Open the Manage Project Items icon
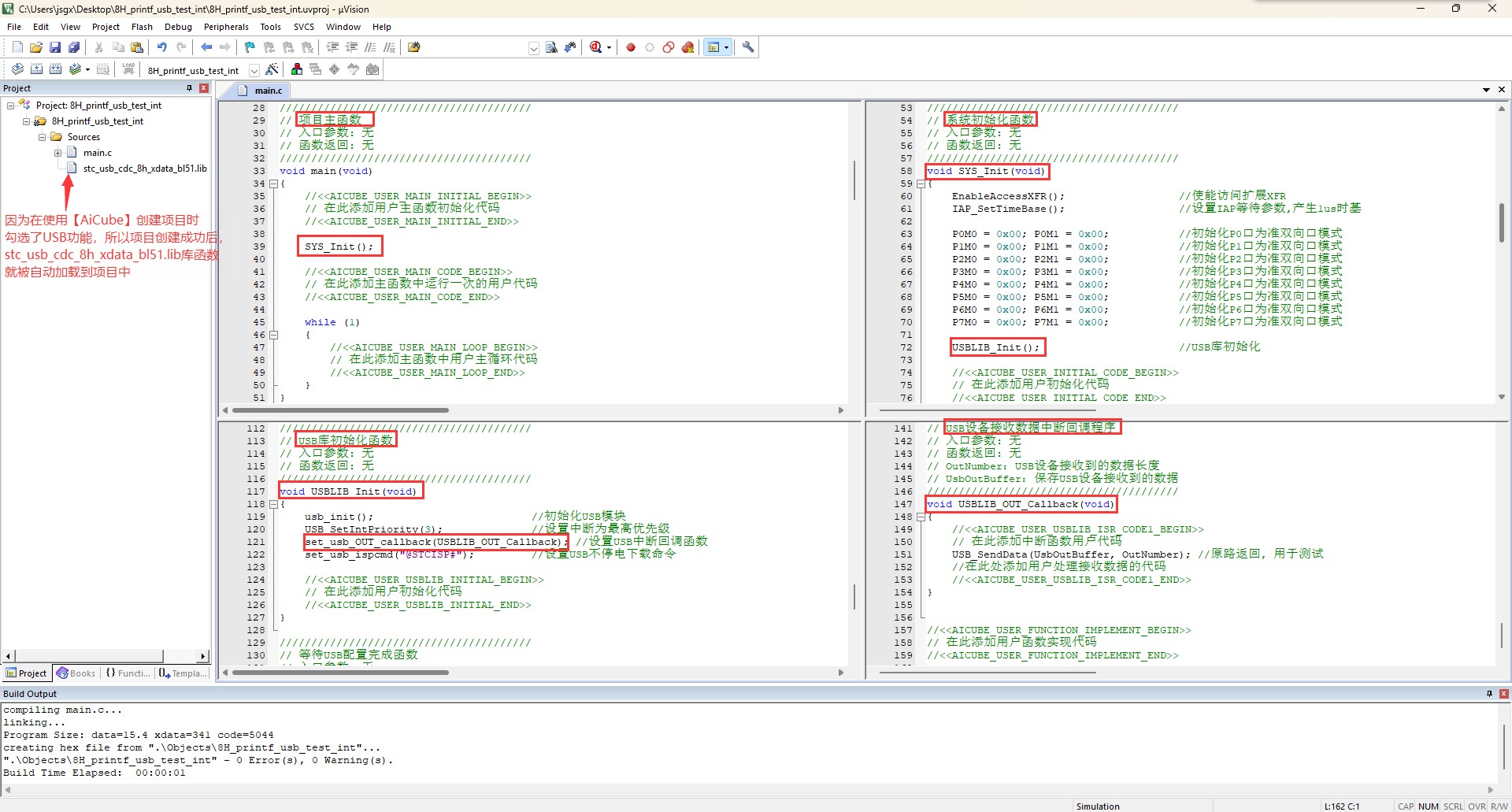 pos(297,69)
